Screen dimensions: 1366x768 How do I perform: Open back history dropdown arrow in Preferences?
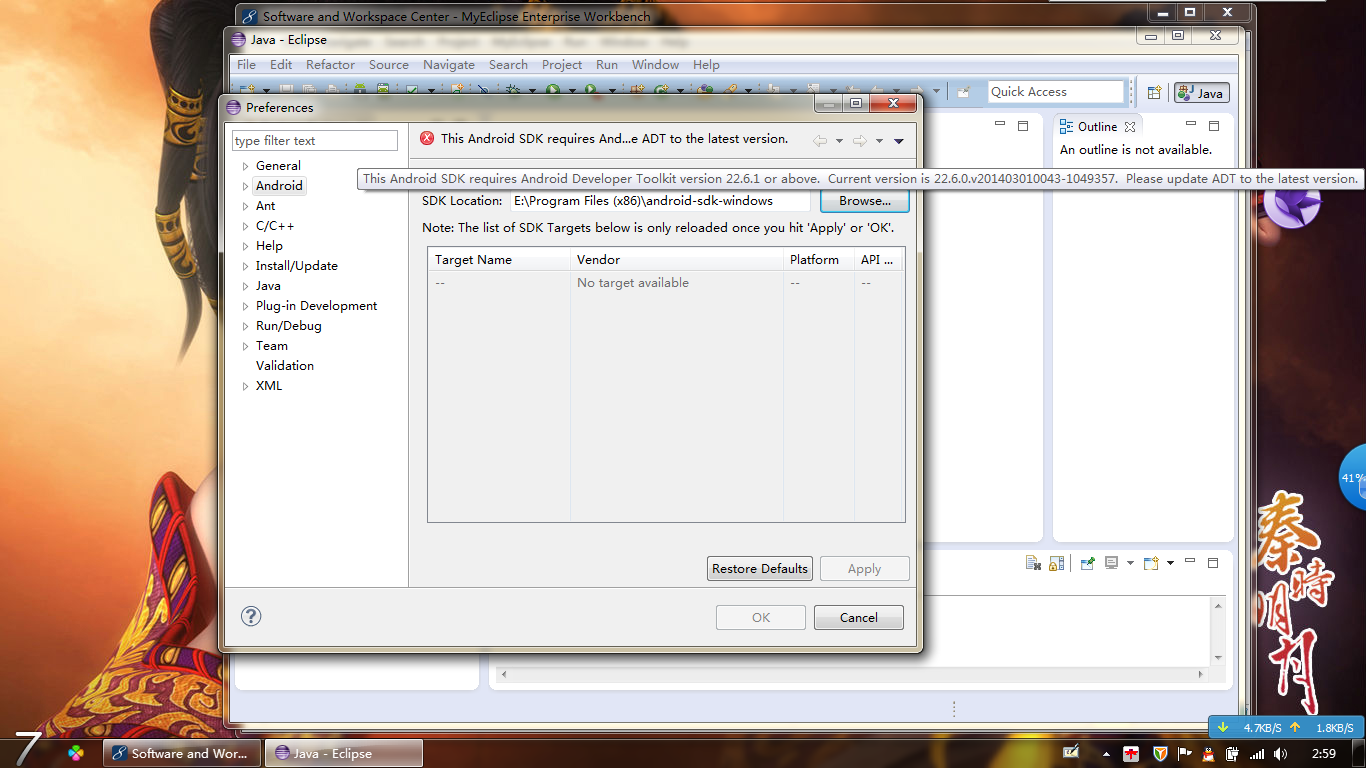pos(839,141)
